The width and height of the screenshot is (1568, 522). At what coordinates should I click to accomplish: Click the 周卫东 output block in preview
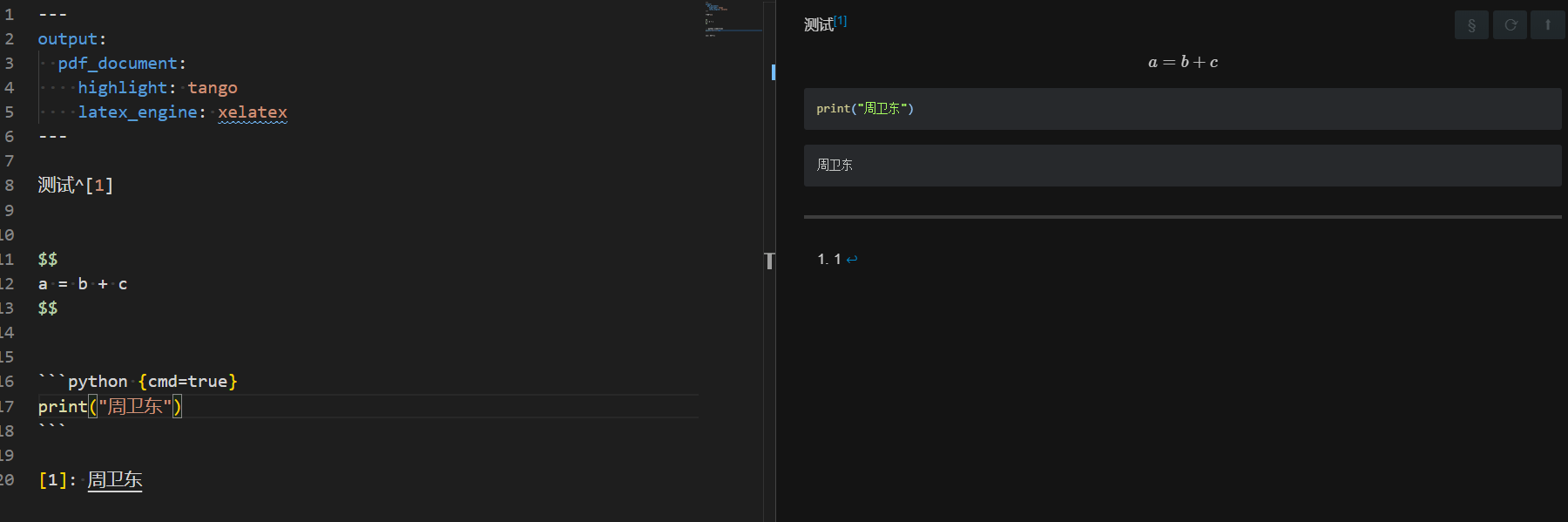[x=1183, y=166]
